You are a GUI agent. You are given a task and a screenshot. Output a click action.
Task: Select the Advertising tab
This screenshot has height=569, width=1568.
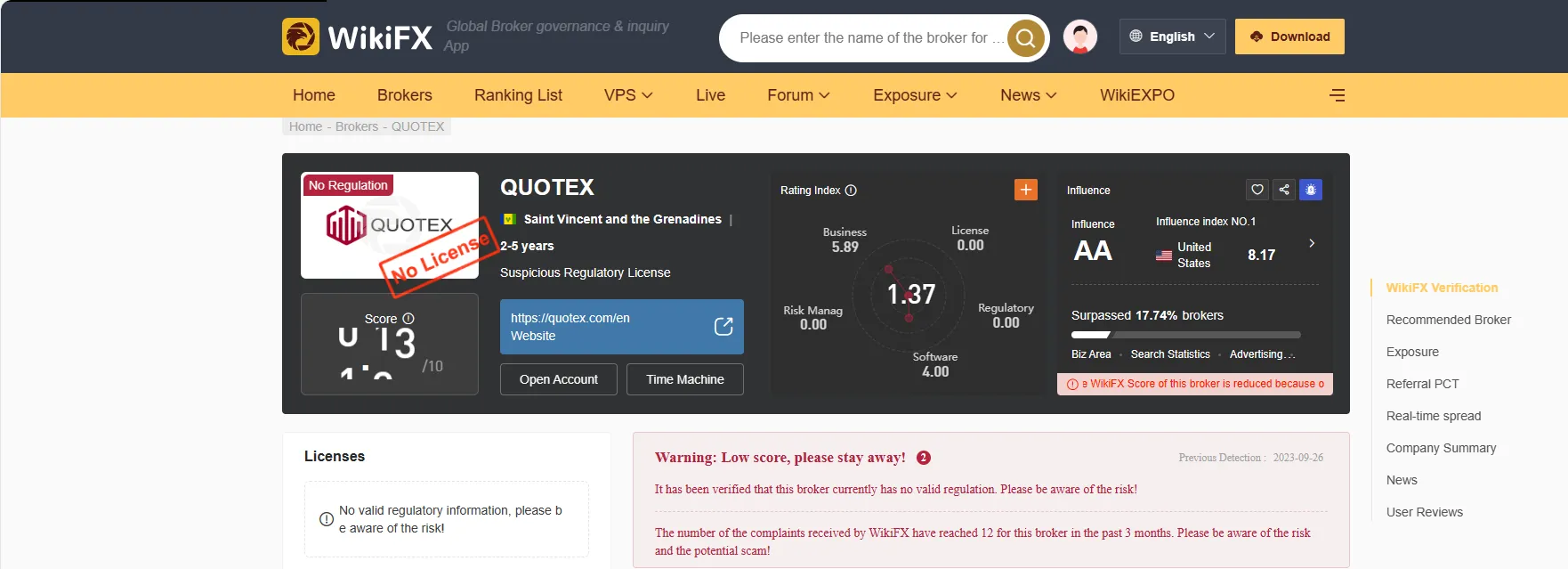pyautogui.click(x=1262, y=354)
